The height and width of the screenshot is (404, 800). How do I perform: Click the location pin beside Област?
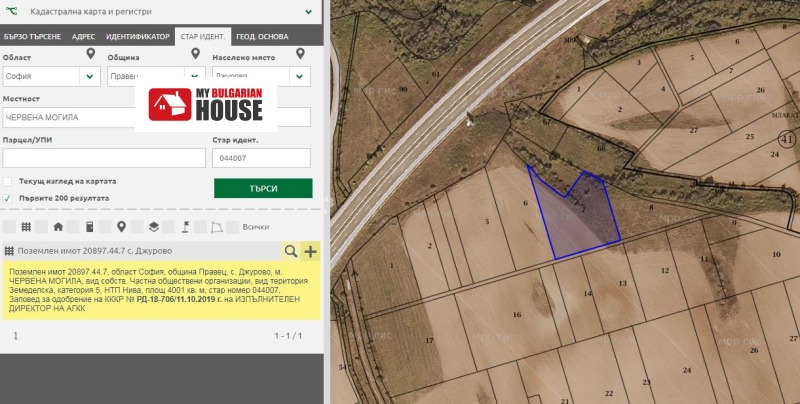[91, 55]
